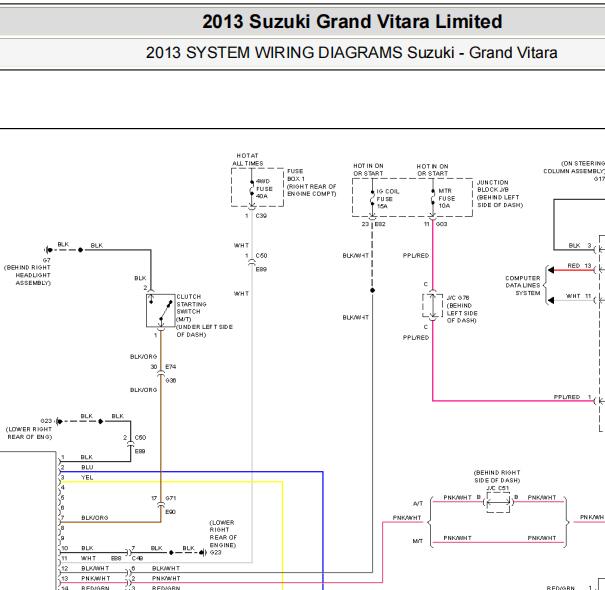Click the '4WD FUSE 40A' label
The image size is (605, 590).
(x=264, y=189)
